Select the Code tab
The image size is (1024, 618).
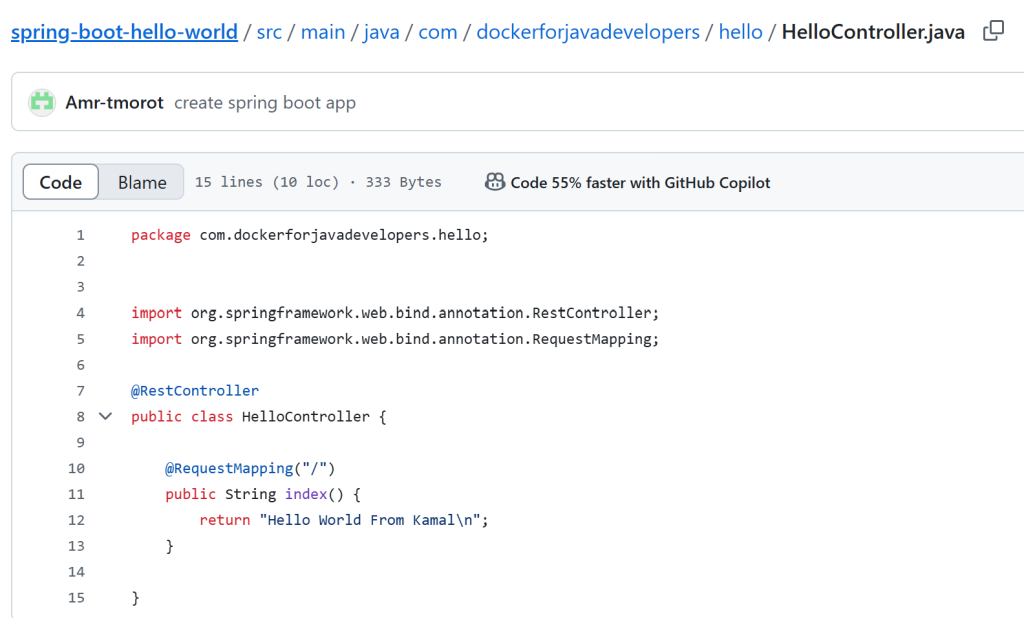click(x=60, y=182)
